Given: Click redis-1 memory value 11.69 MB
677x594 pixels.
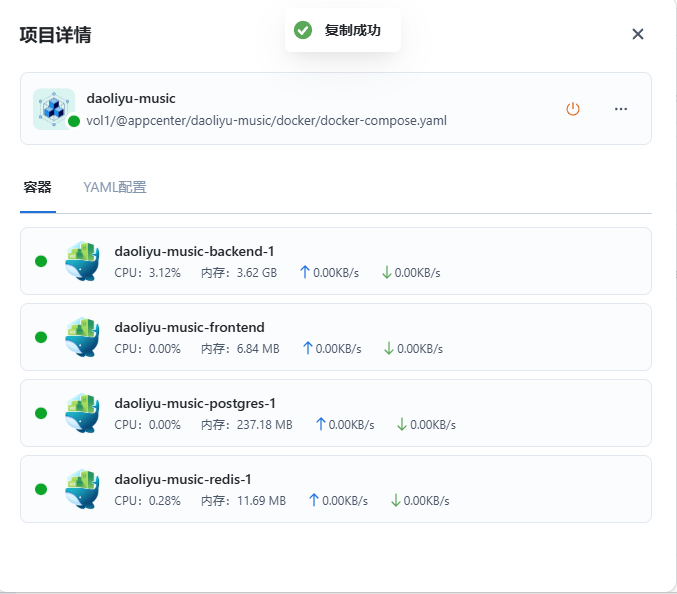Looking at the screenshot, I should 261,501.
